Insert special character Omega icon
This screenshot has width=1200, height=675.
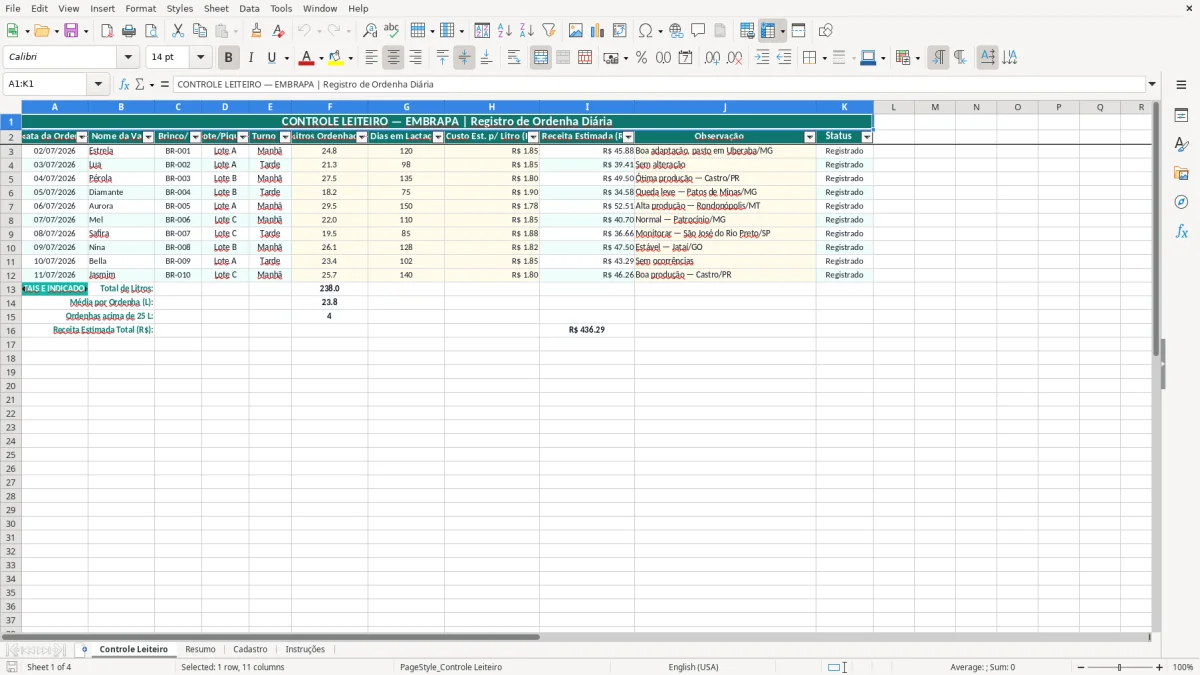(646, 31)
